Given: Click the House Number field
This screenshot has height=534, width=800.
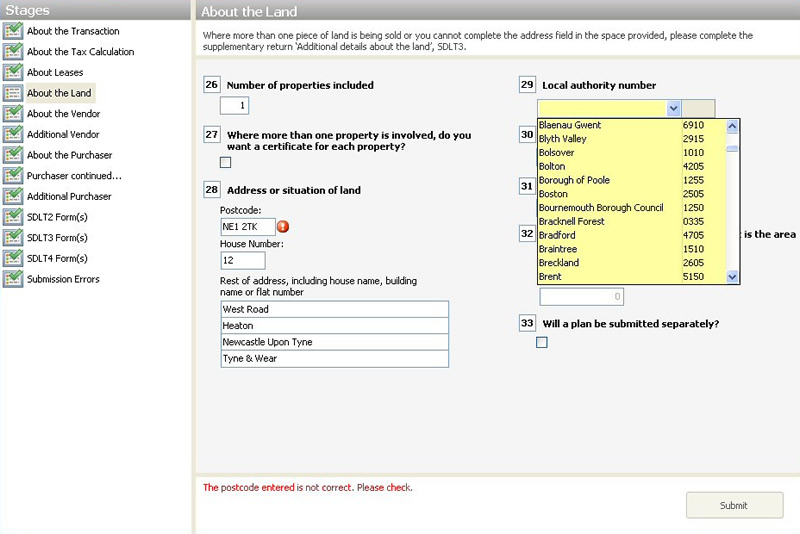Looking at the screenshot, I should 243,260.
